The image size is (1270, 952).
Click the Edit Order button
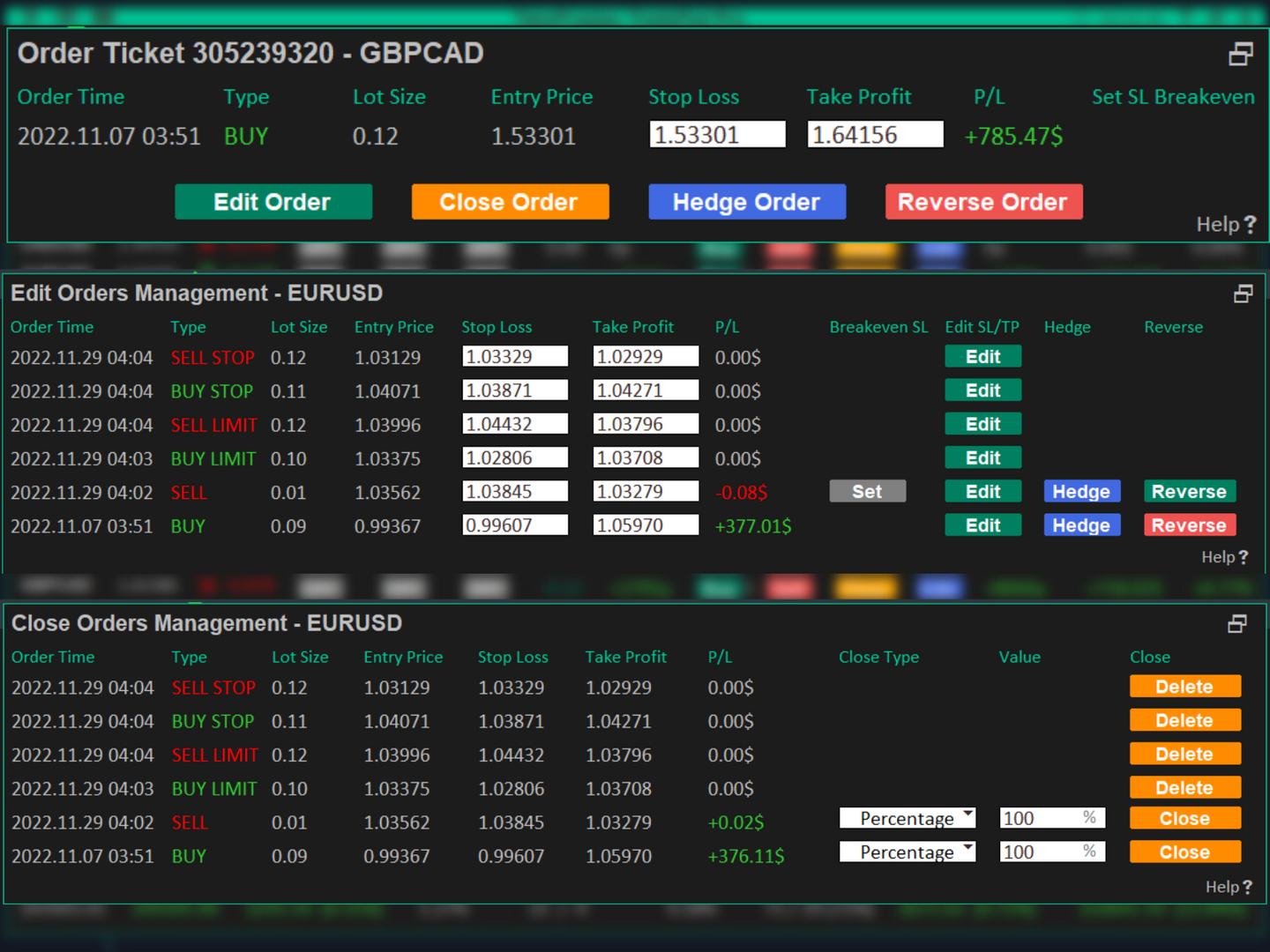point(273,202)
